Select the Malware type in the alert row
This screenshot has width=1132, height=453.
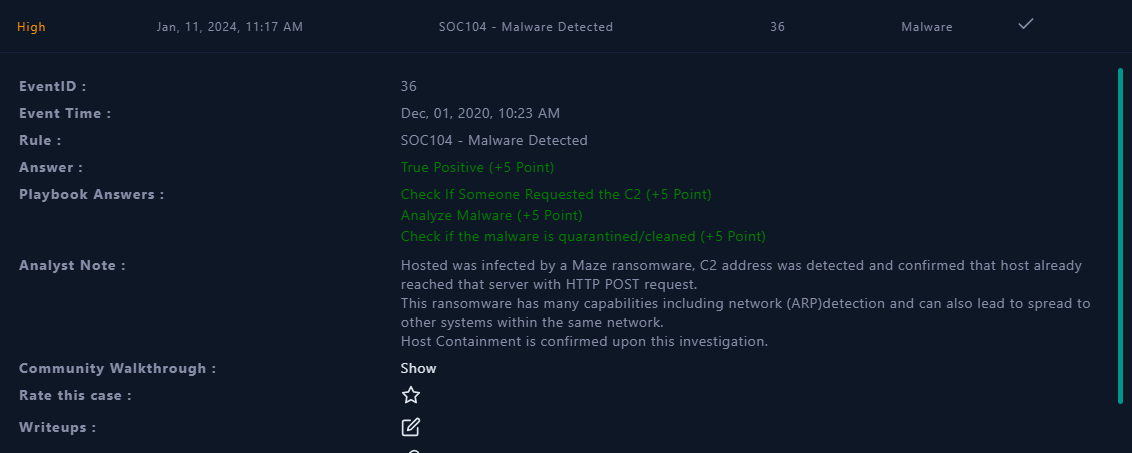point(927,27)
